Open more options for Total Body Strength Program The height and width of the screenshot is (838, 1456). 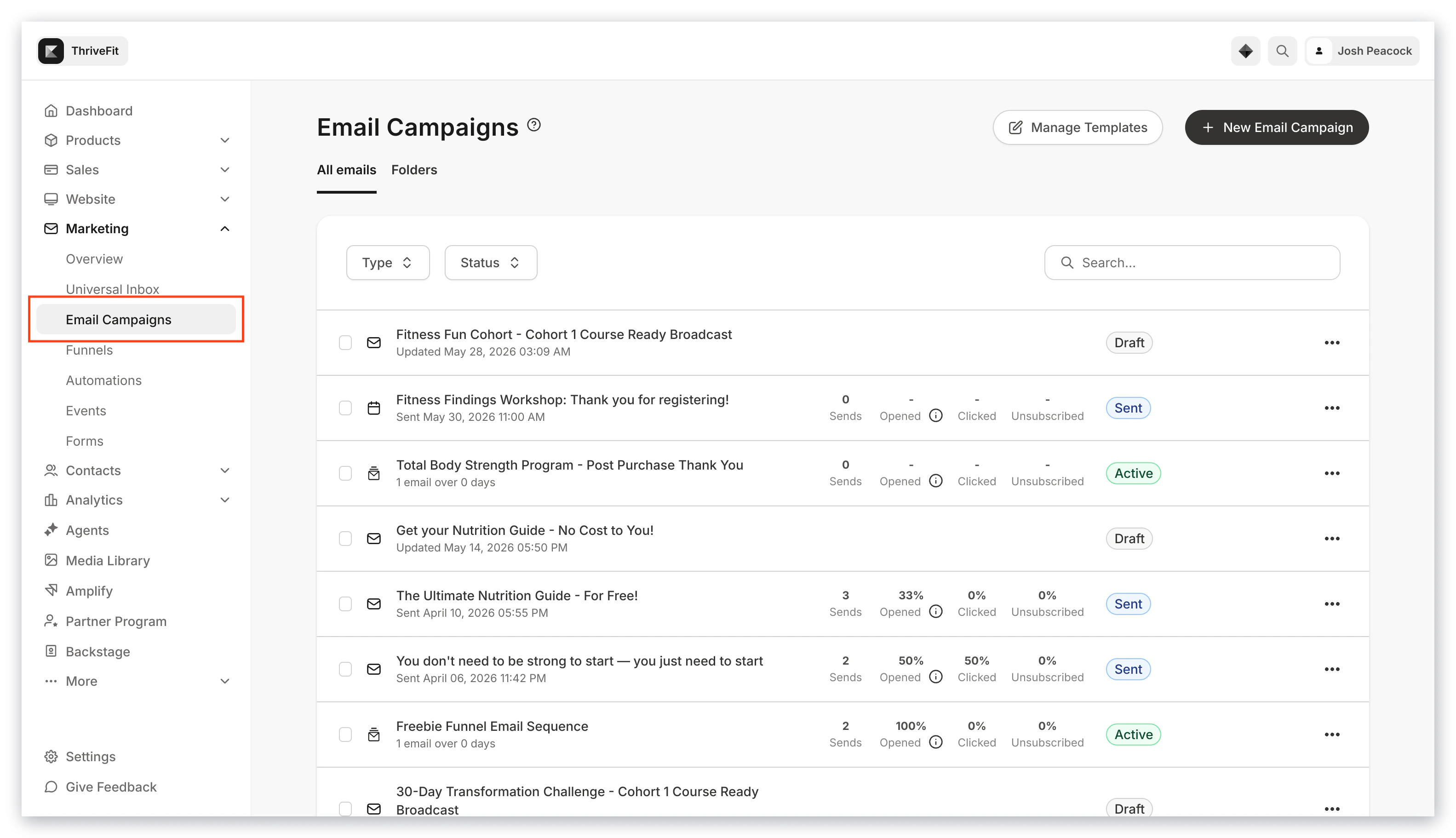(x=1332, y=473)
